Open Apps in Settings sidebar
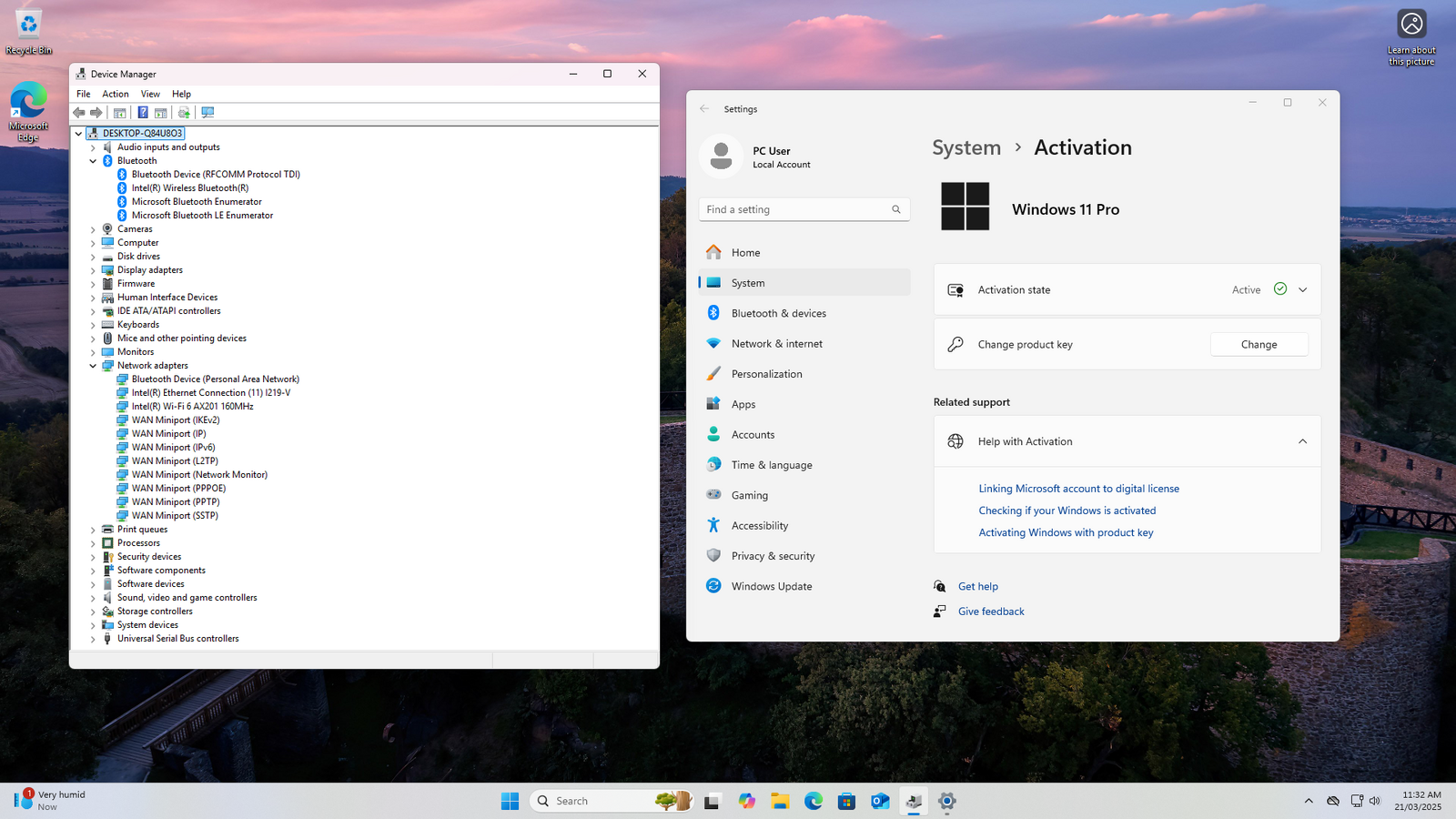The height and width of the screenshot is (819, 1456). pos(804,404)
